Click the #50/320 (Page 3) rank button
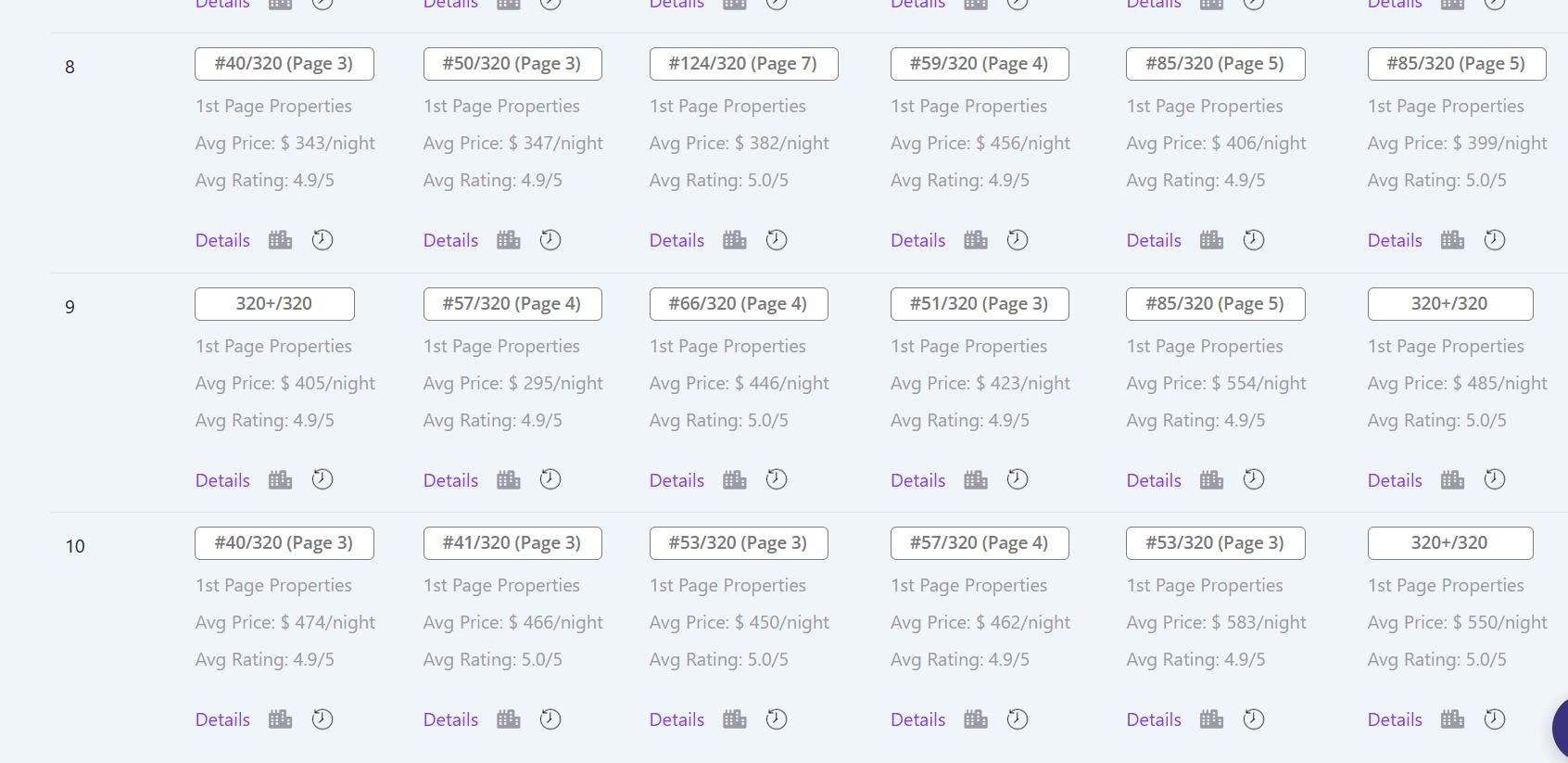The height and width of the screenshot is (763, 1568). click(x=512, y=64)
